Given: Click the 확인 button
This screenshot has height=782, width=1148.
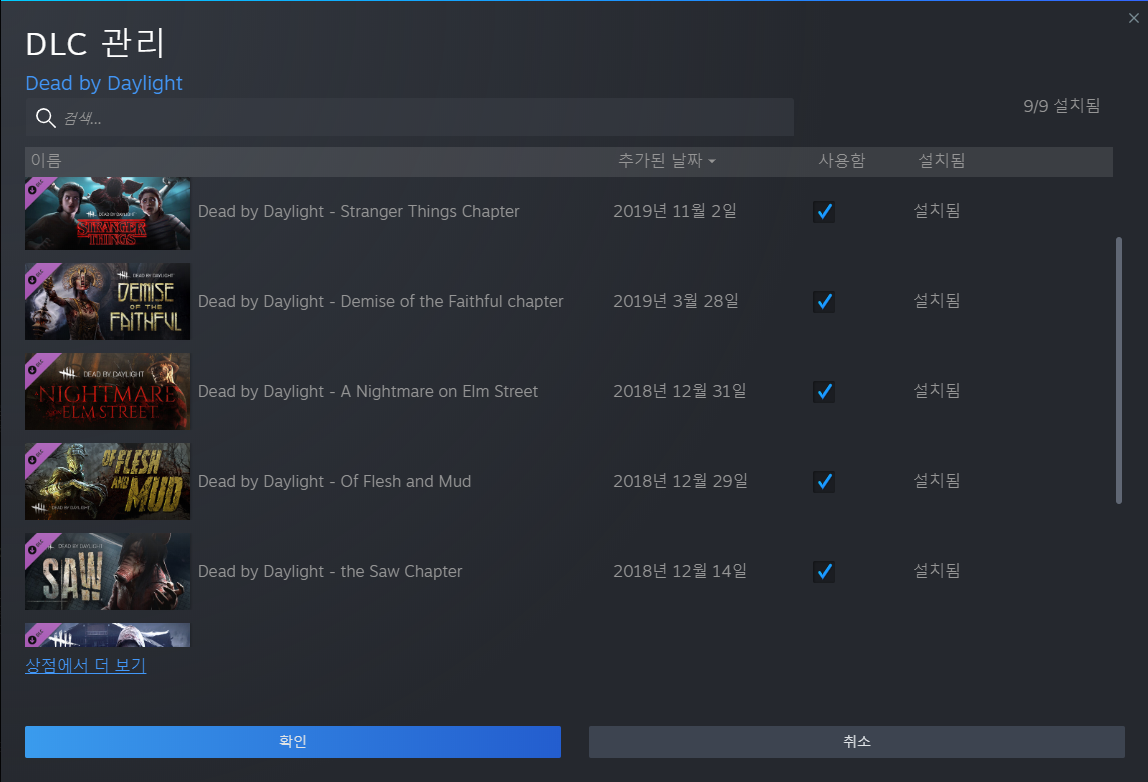Looking at the screenshot, I should [293, 742].
